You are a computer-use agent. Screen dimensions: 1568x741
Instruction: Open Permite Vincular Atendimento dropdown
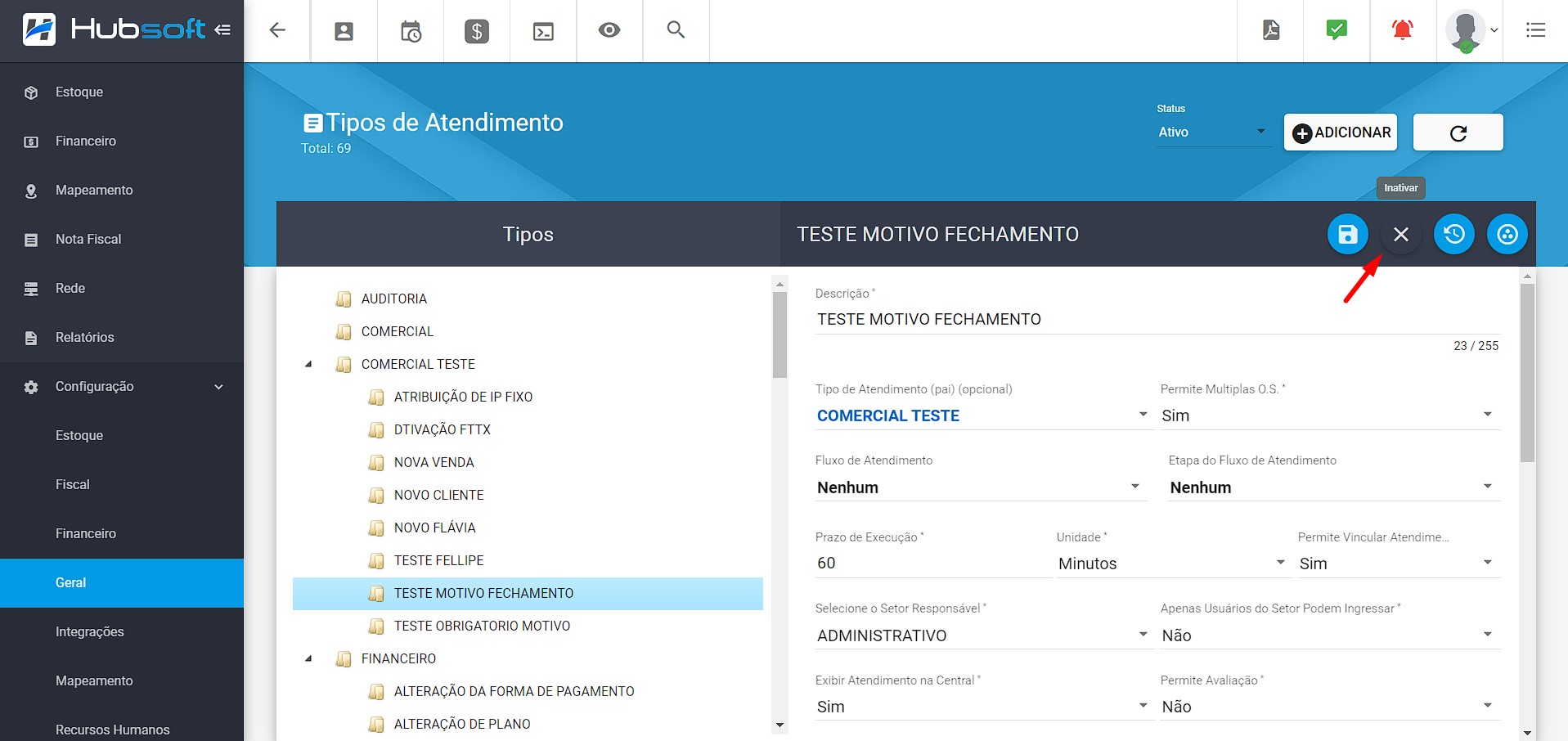pos(1399,563)
